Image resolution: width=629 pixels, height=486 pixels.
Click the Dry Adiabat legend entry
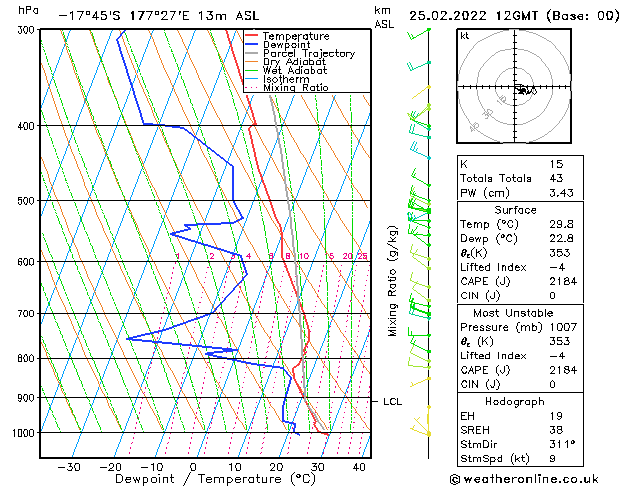click(294, 62)
